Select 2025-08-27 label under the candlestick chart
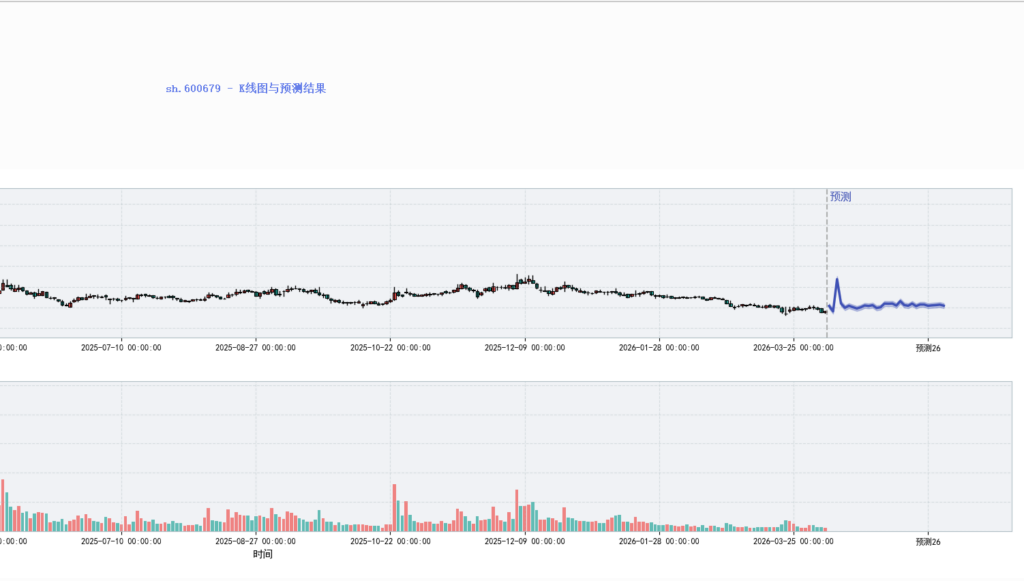The image size is (1024, 581). coord(255,348)
